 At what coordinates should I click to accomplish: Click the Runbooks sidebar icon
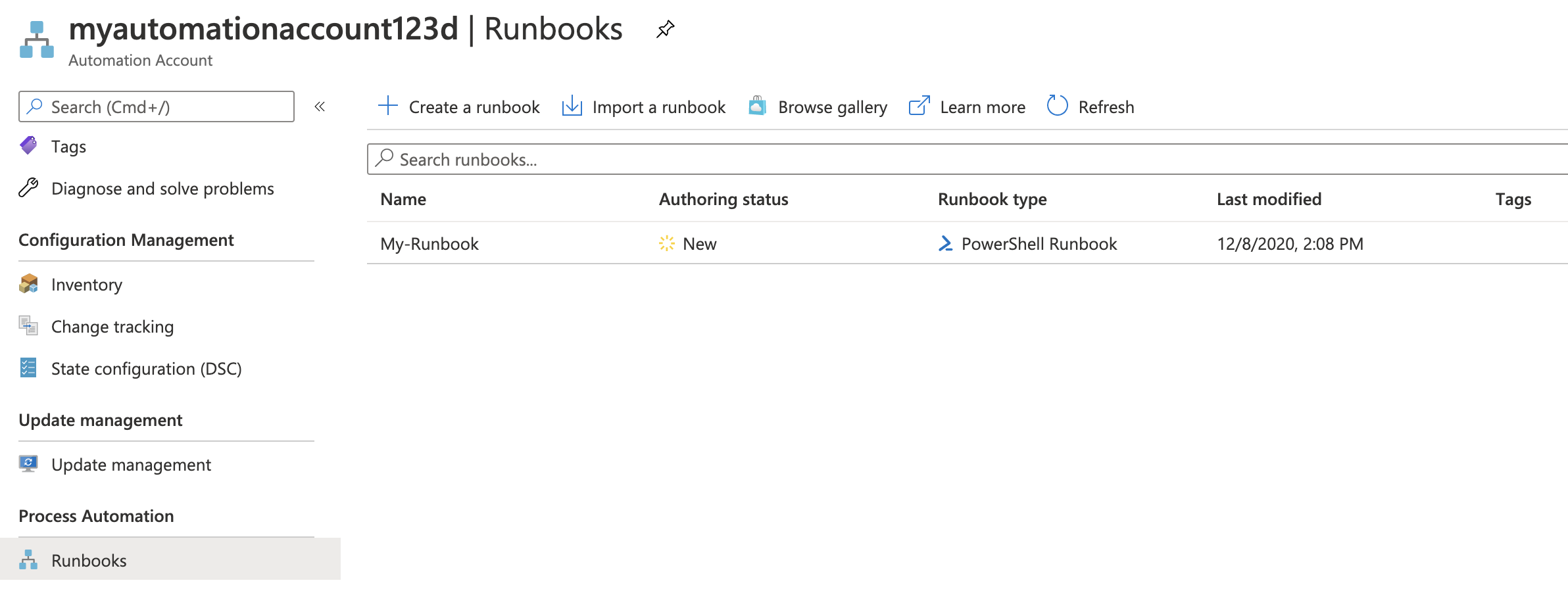tap(28, 560)
